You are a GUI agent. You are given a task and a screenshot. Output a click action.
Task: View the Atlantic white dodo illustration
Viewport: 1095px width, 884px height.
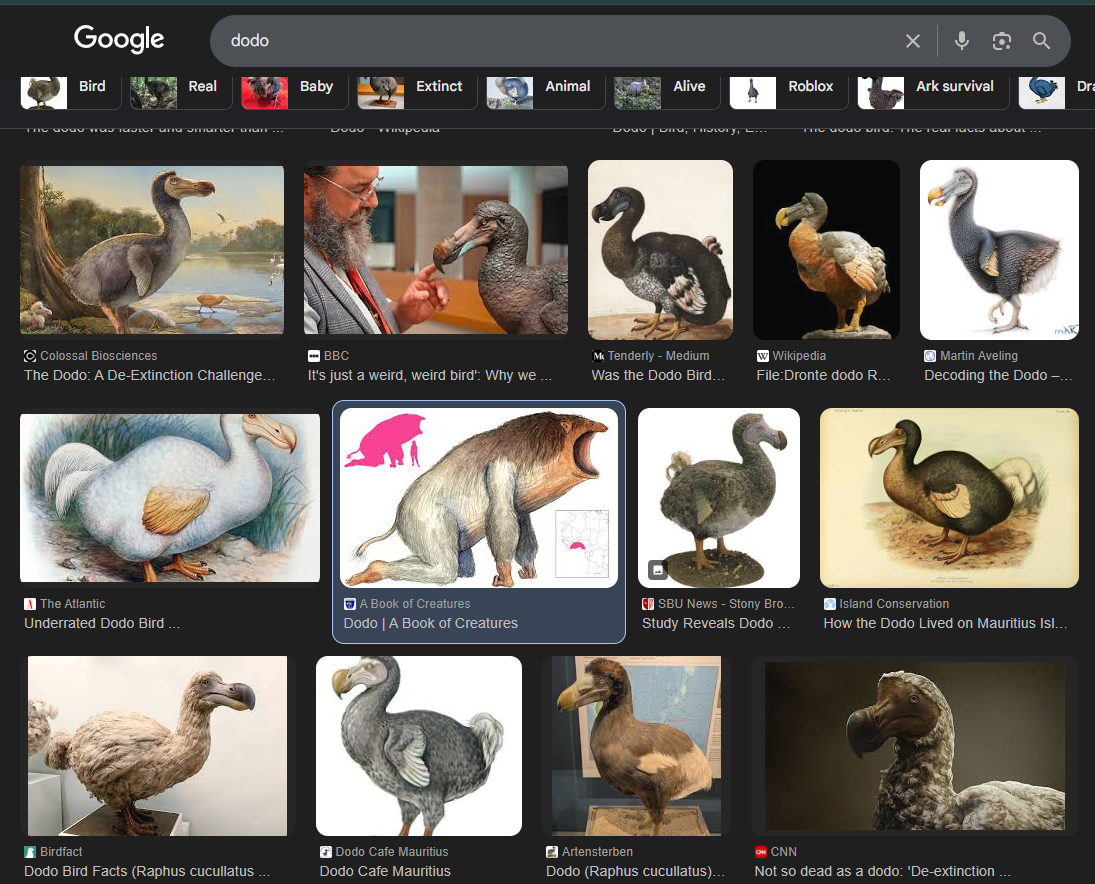(x=170, y=497)
